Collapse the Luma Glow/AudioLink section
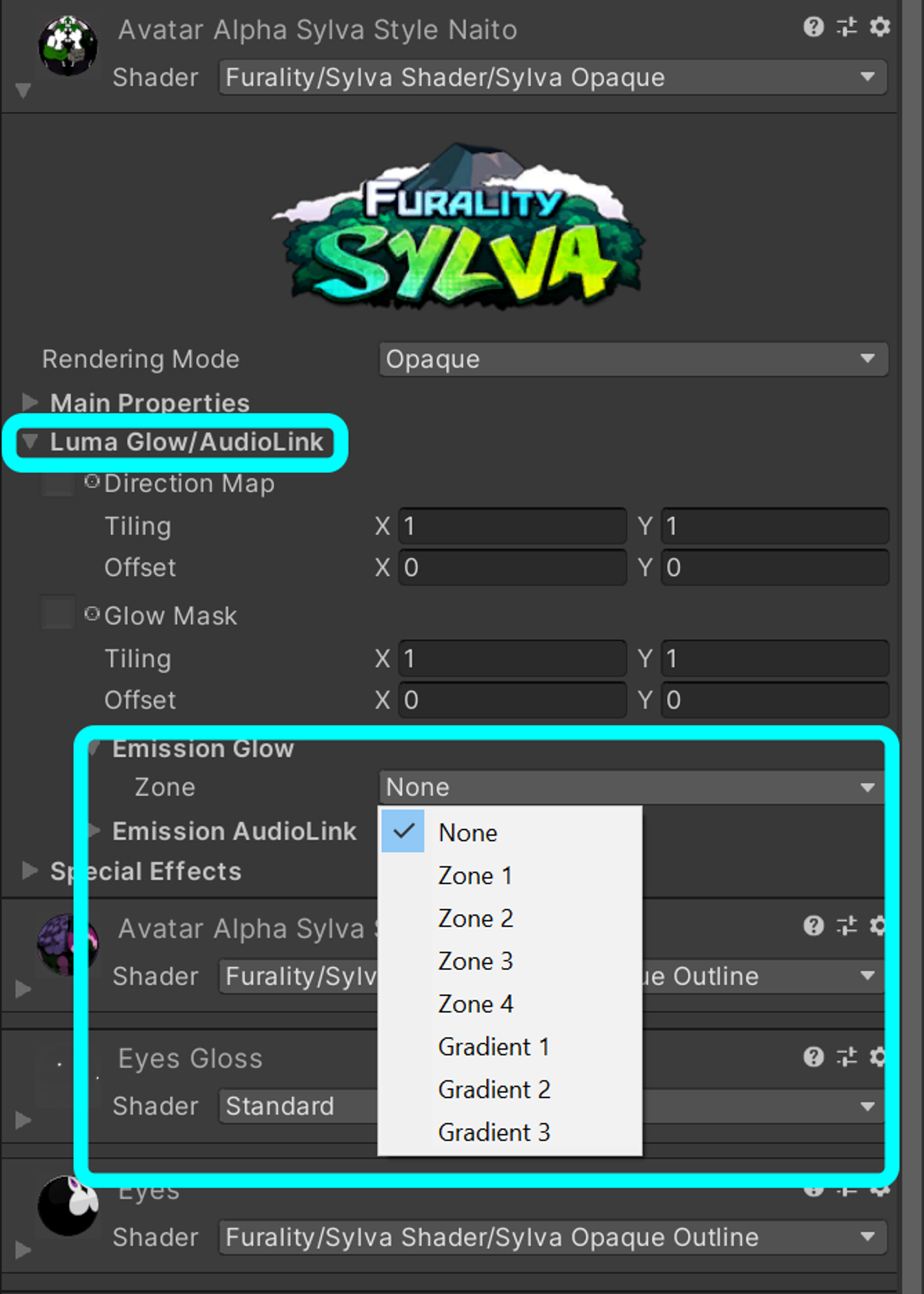 (x=29, y=442)
